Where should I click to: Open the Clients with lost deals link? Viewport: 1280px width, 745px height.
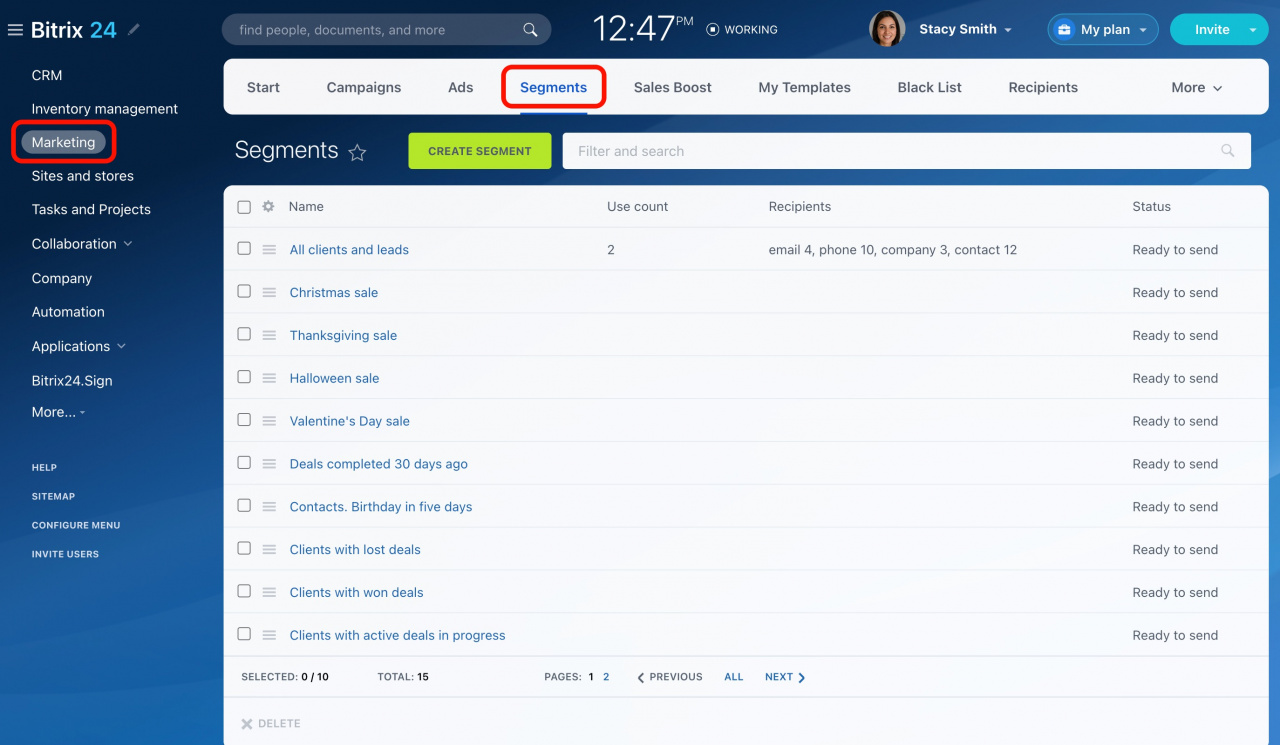(x=355, y=550)
